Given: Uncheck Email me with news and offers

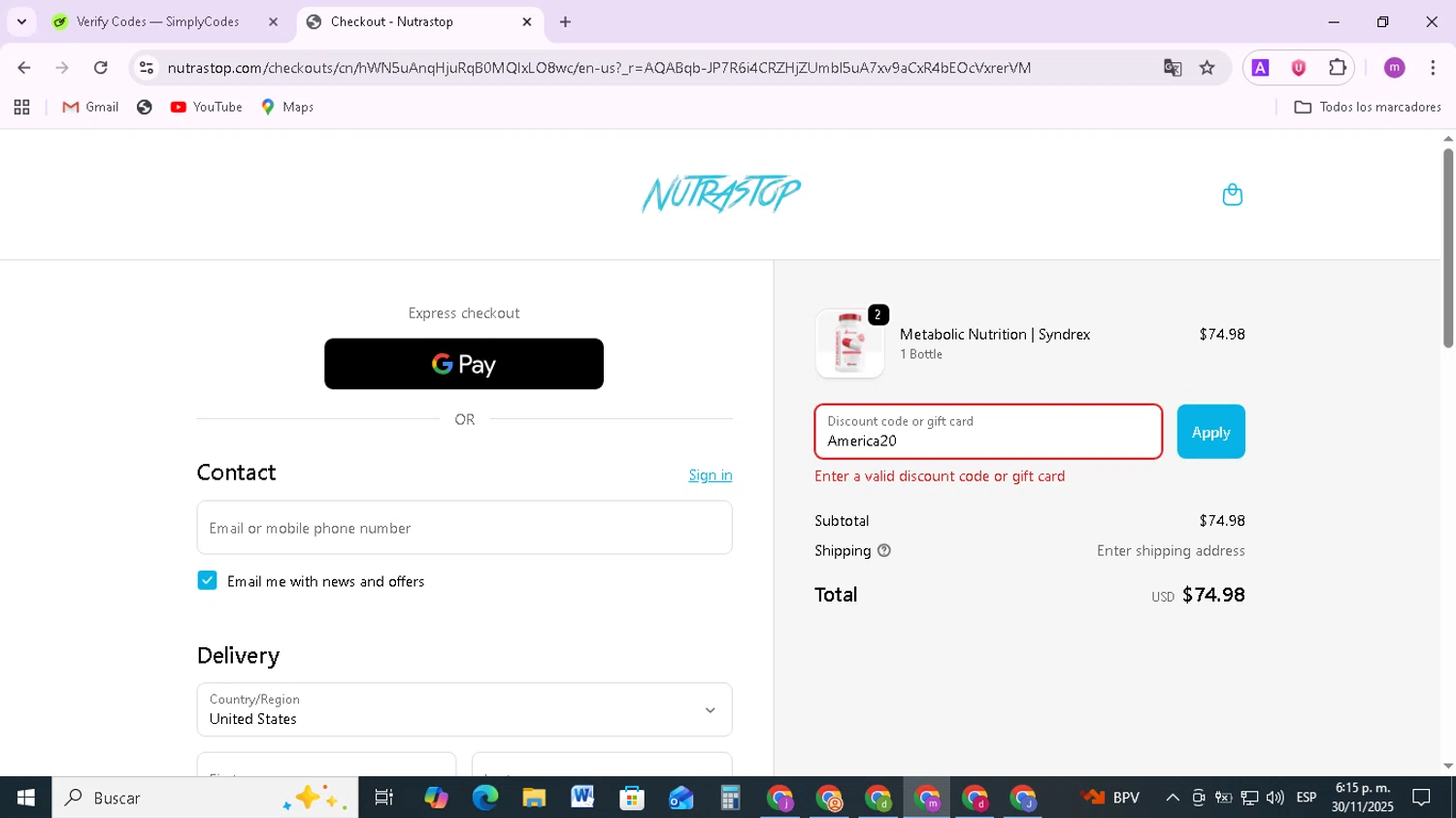Looking at the screenshot, I should [207, 580].
